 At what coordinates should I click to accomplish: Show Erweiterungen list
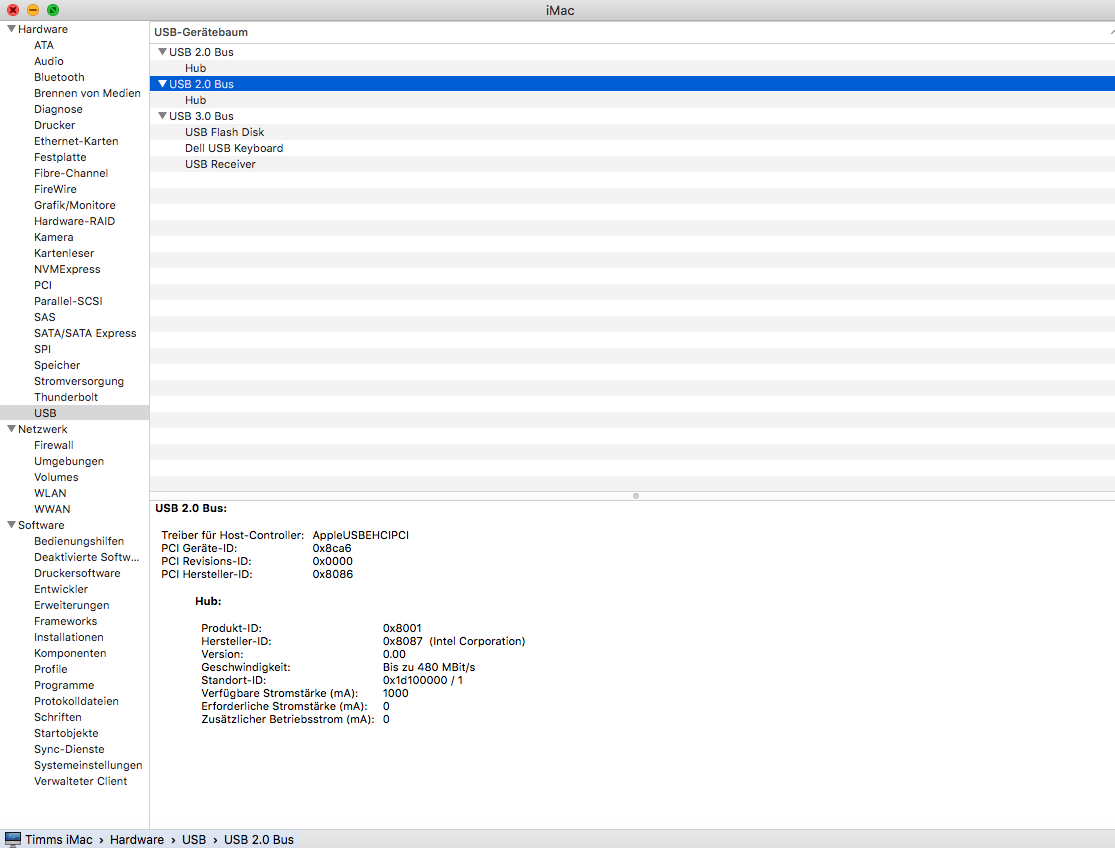72,605
